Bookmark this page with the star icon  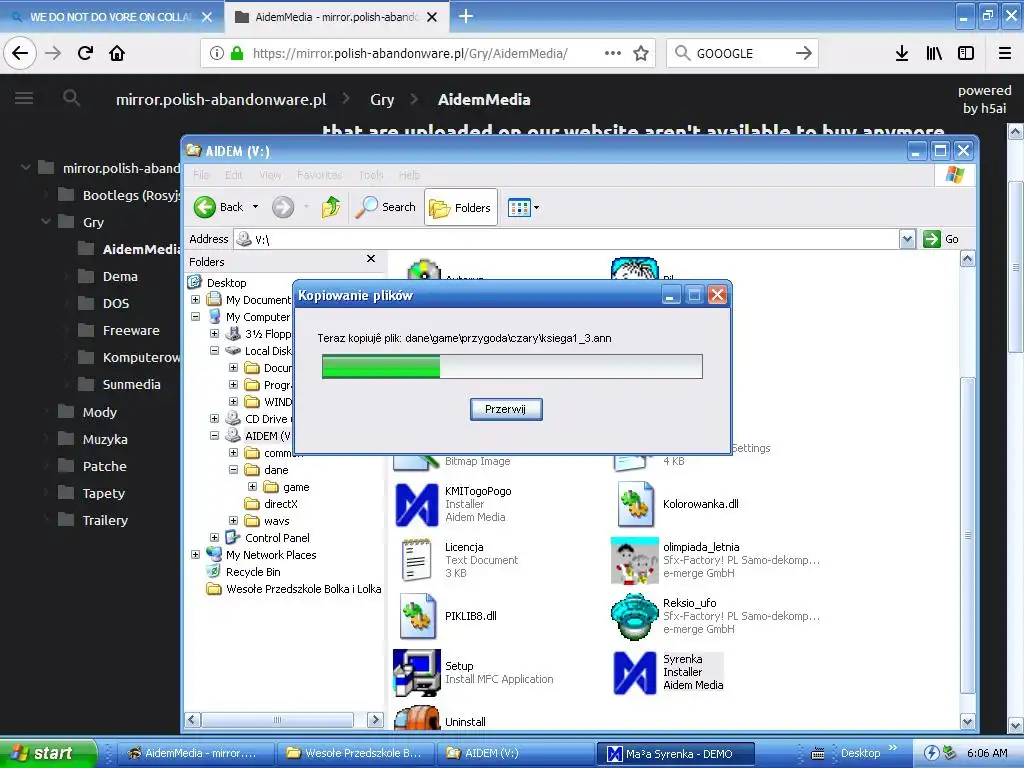pyautogui.click(x=641, y=53)
